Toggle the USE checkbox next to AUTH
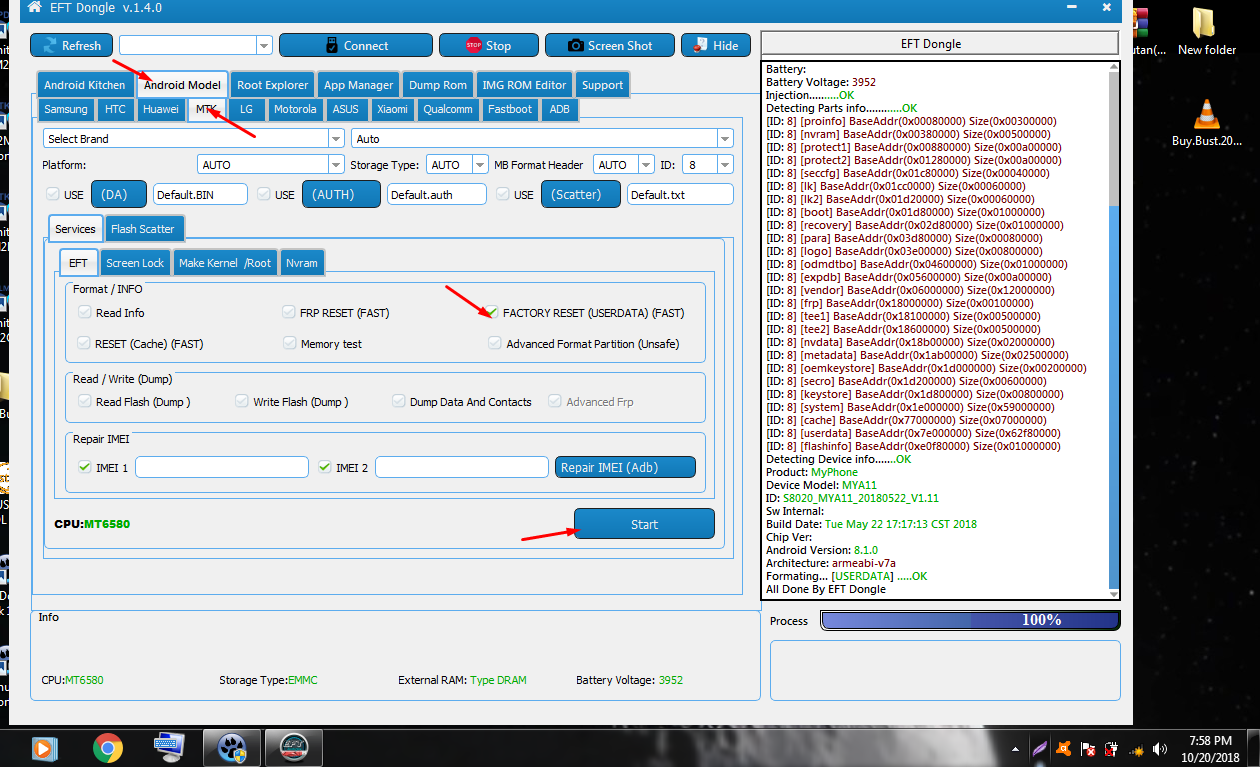This screenshot has height=767, width=1260. point(264,194)
